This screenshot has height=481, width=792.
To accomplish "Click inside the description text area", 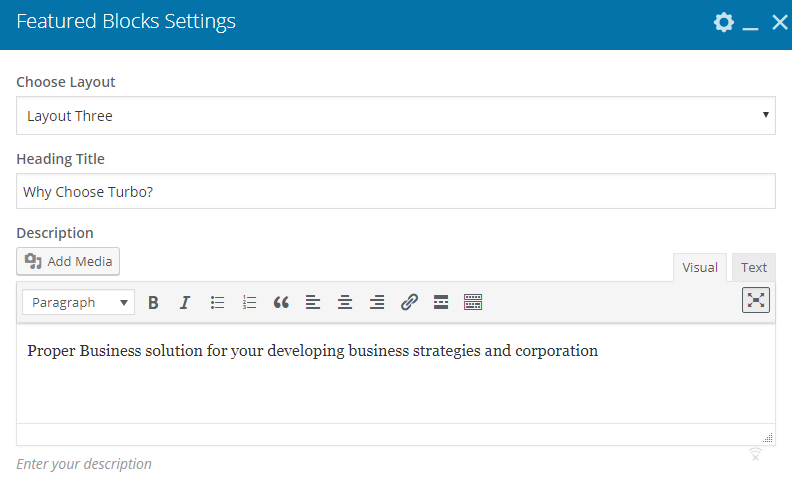I will coord(395,385).
